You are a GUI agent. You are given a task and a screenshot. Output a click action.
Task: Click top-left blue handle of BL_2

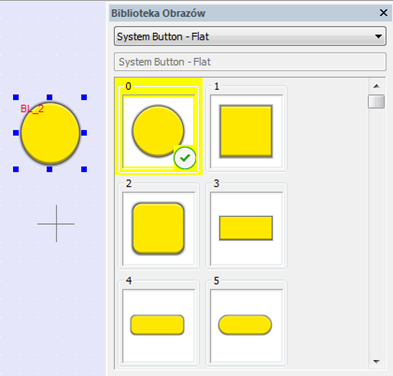[x=16, y=97]
